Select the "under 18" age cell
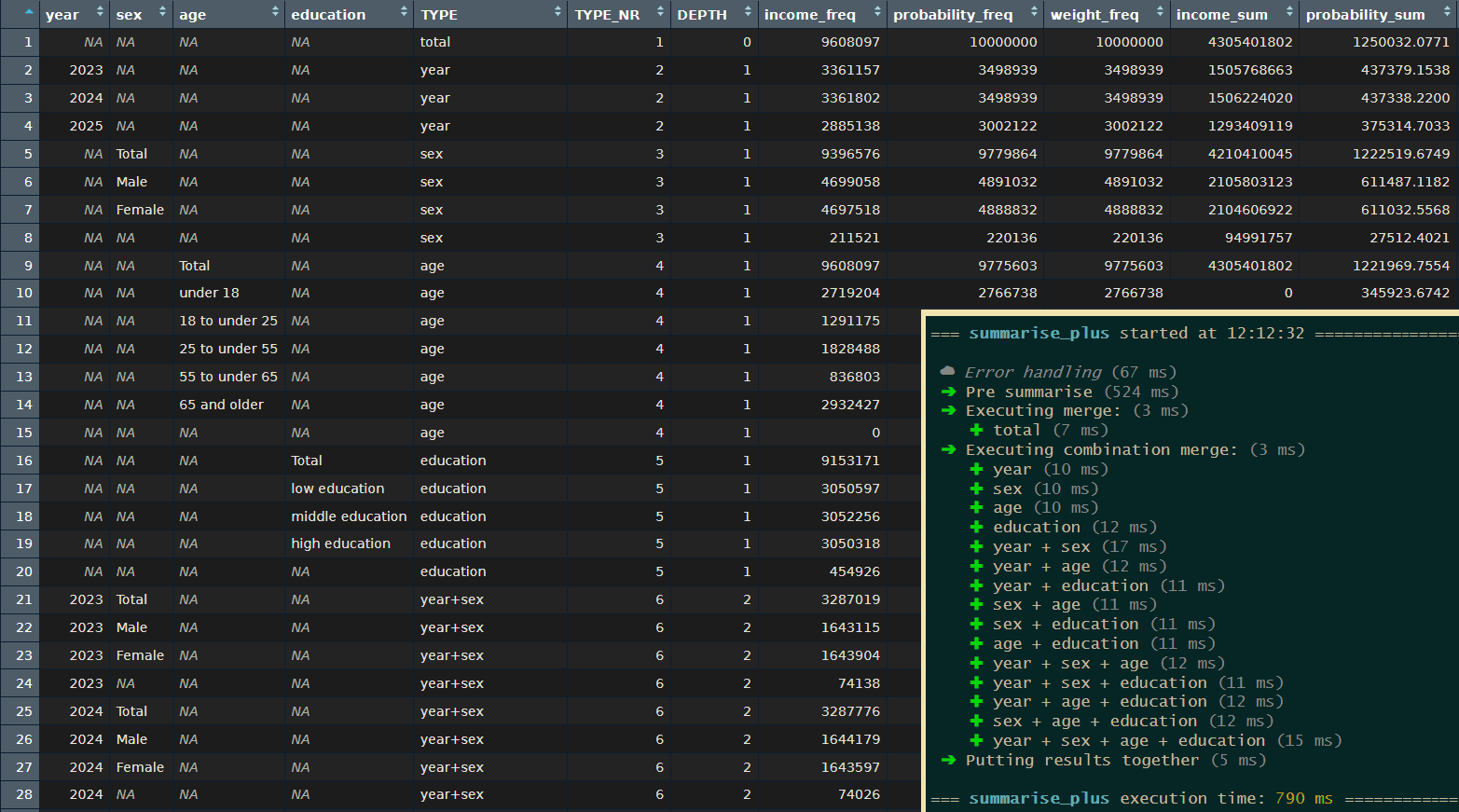The height and width of the screenshot is (812, 1459). [209, 293]
